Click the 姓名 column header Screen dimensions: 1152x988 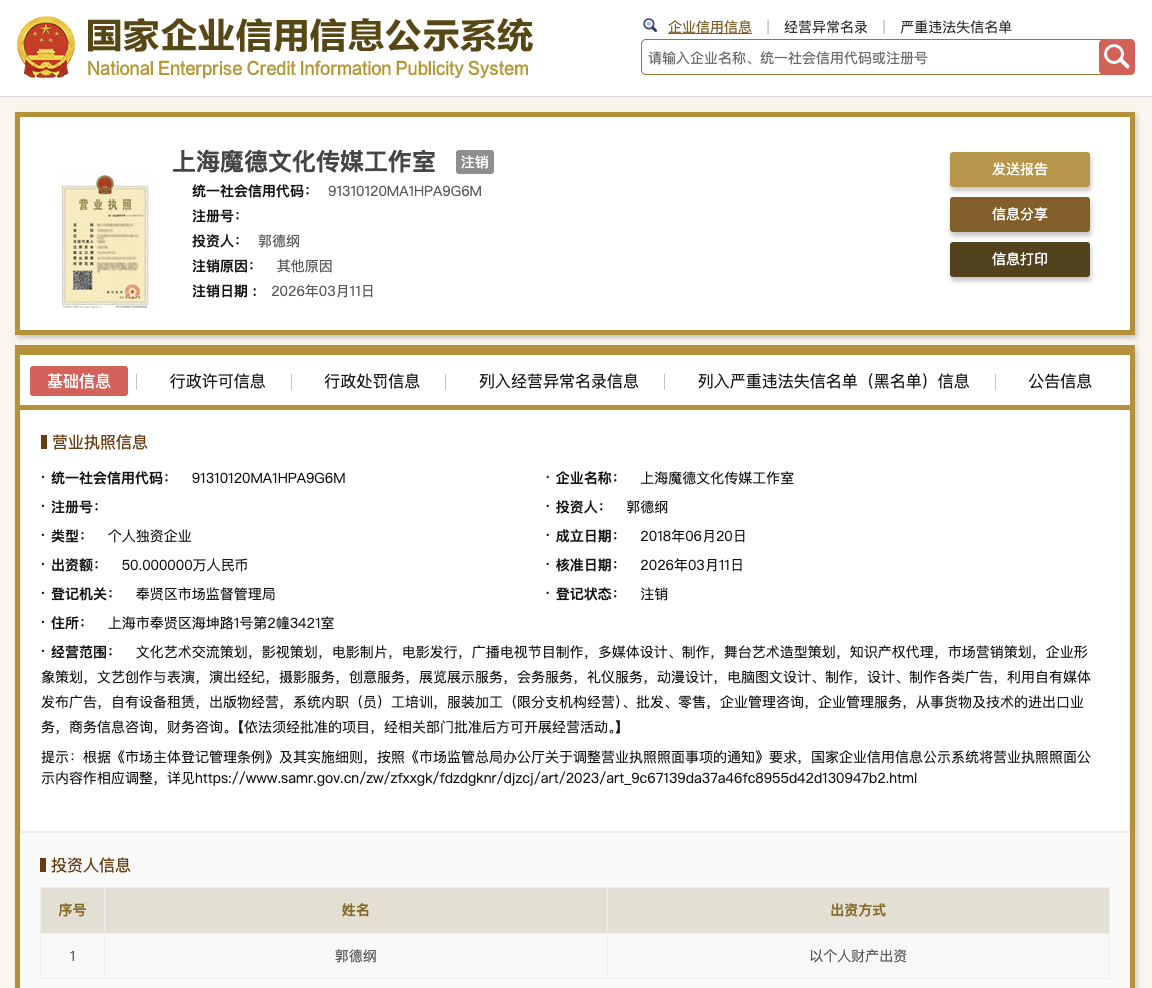point(356,910)
